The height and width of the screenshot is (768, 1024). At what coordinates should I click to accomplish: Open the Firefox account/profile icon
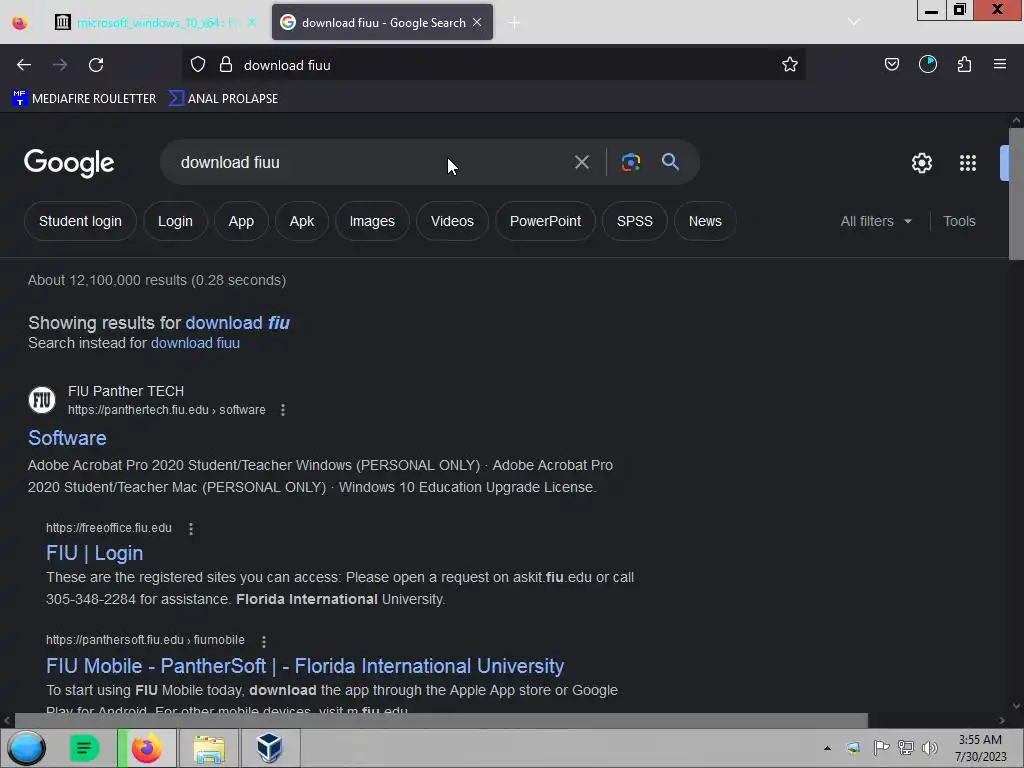point(928,65)
